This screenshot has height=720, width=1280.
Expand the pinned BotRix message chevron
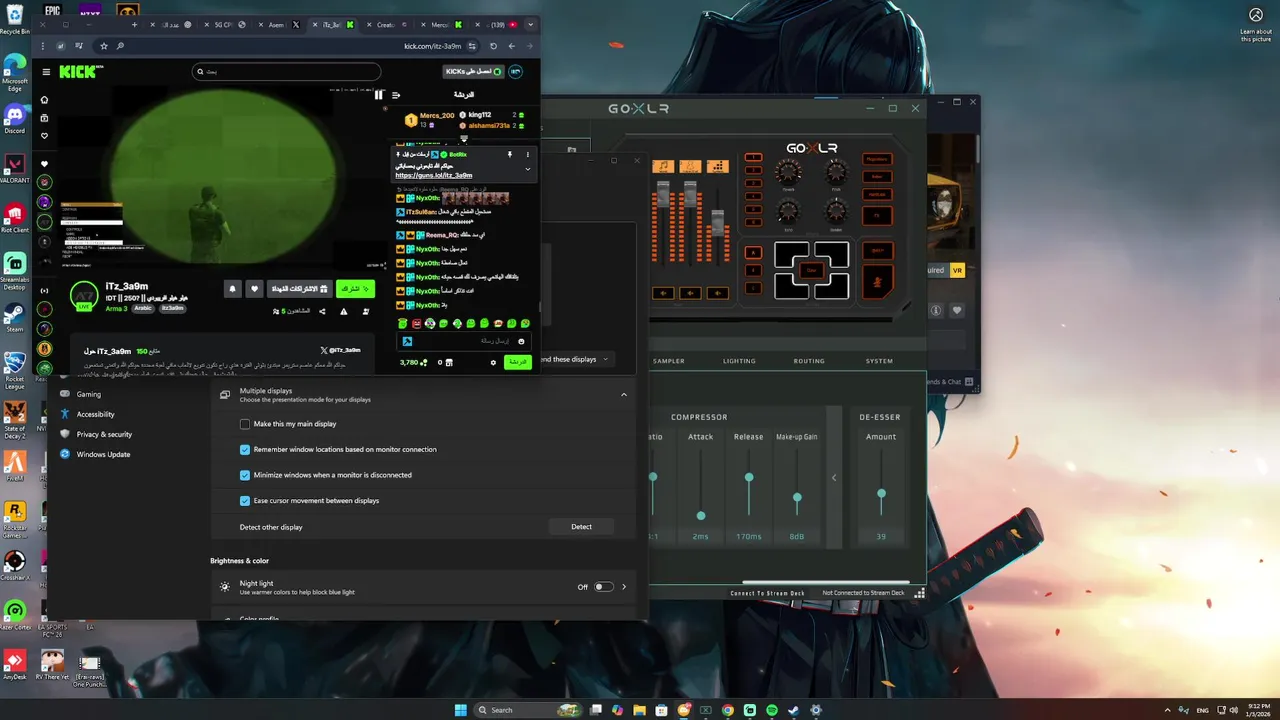click(528, 169)
